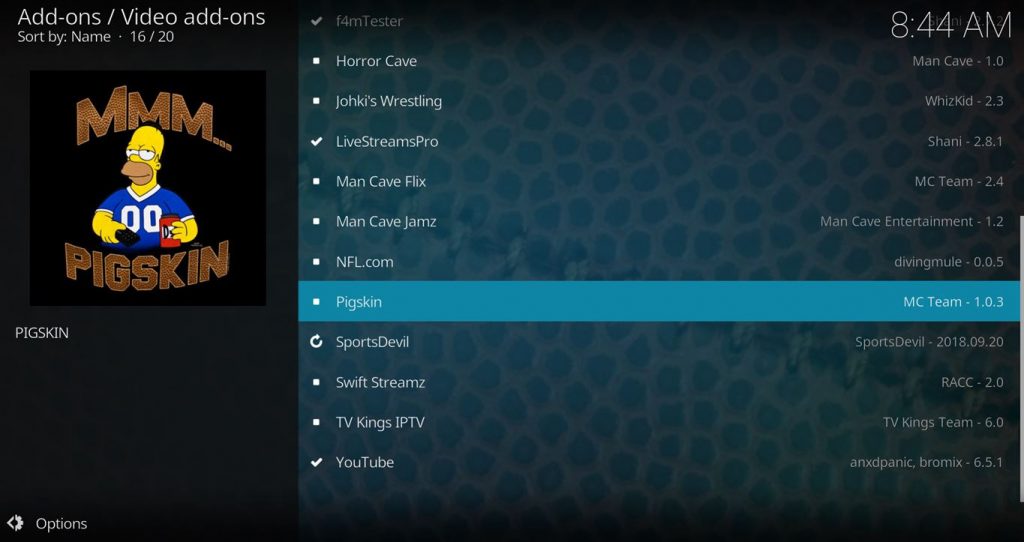The width and height of the screenshot is (1024, 542).
Task: Click 'divingmule - 0.0.5' version text
Action: [949, 262]
